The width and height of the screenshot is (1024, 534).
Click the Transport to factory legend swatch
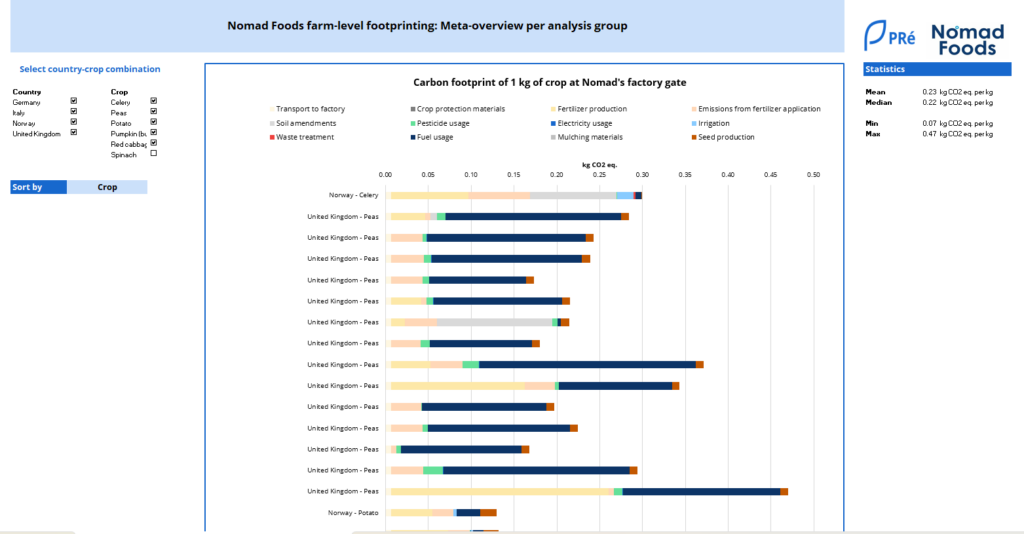272,109
